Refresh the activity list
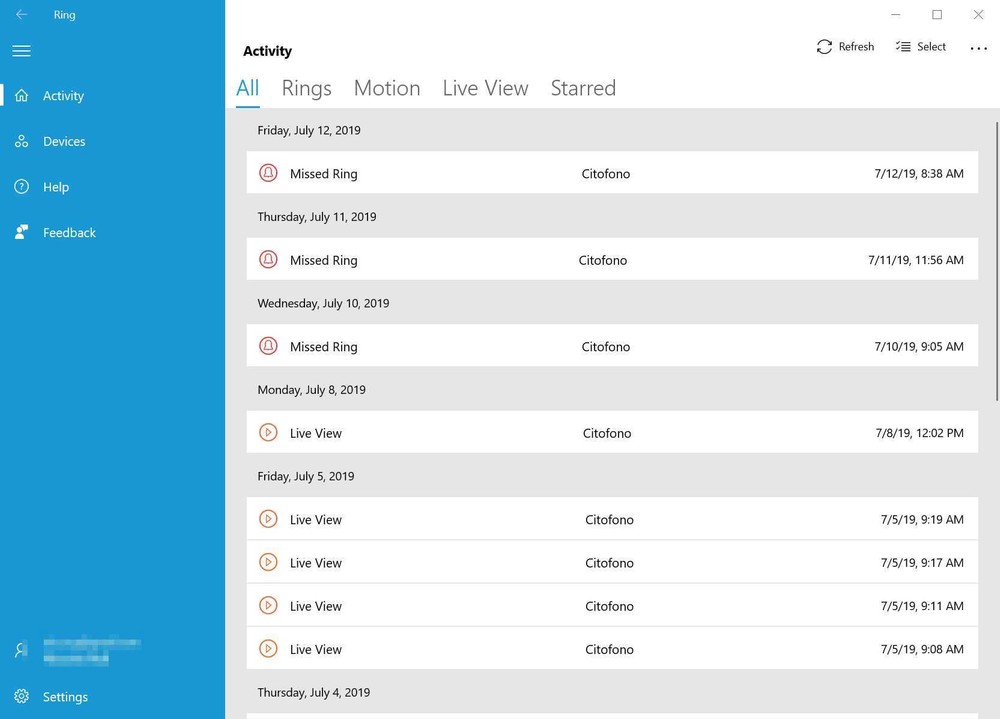The width and height of the screenshot is (1000, 719). click(x=845, y=47)
